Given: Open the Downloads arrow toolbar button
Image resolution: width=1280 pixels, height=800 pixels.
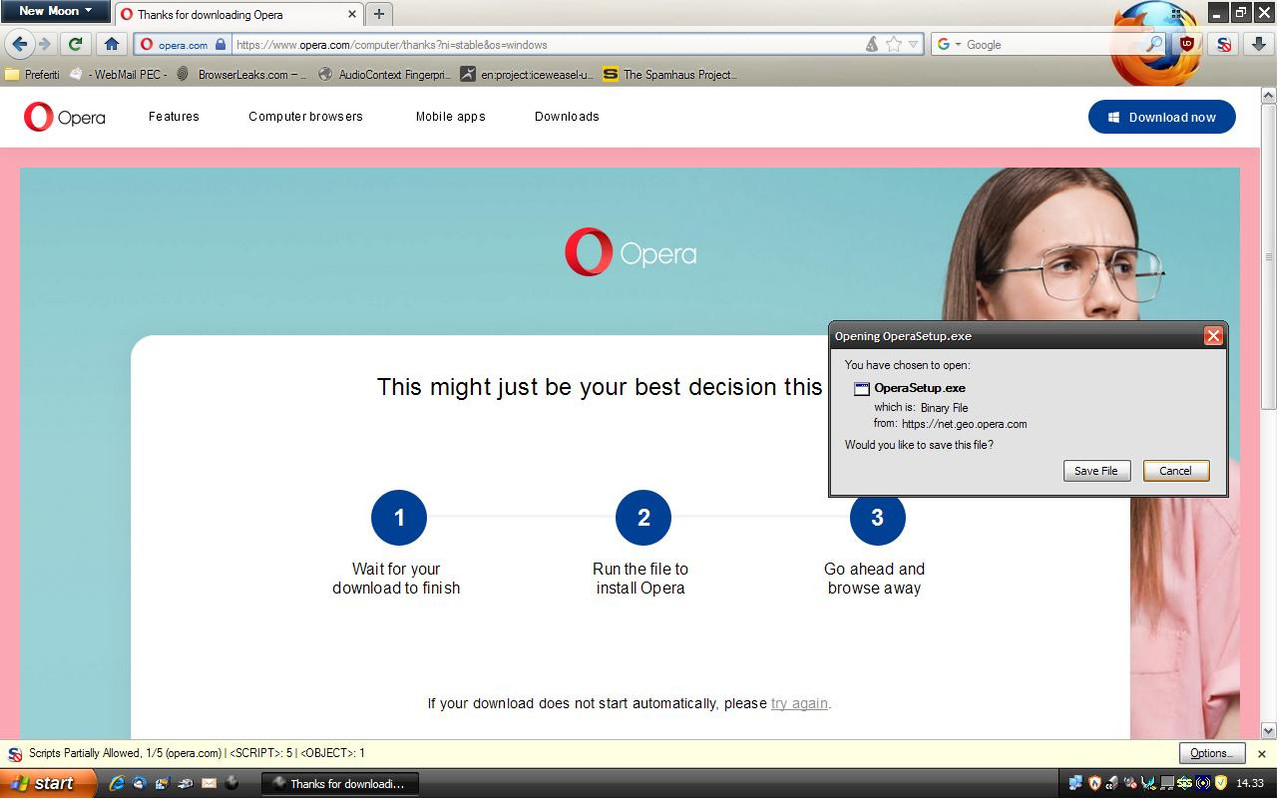Looking at the screenshot, I should coord(1257,44).
